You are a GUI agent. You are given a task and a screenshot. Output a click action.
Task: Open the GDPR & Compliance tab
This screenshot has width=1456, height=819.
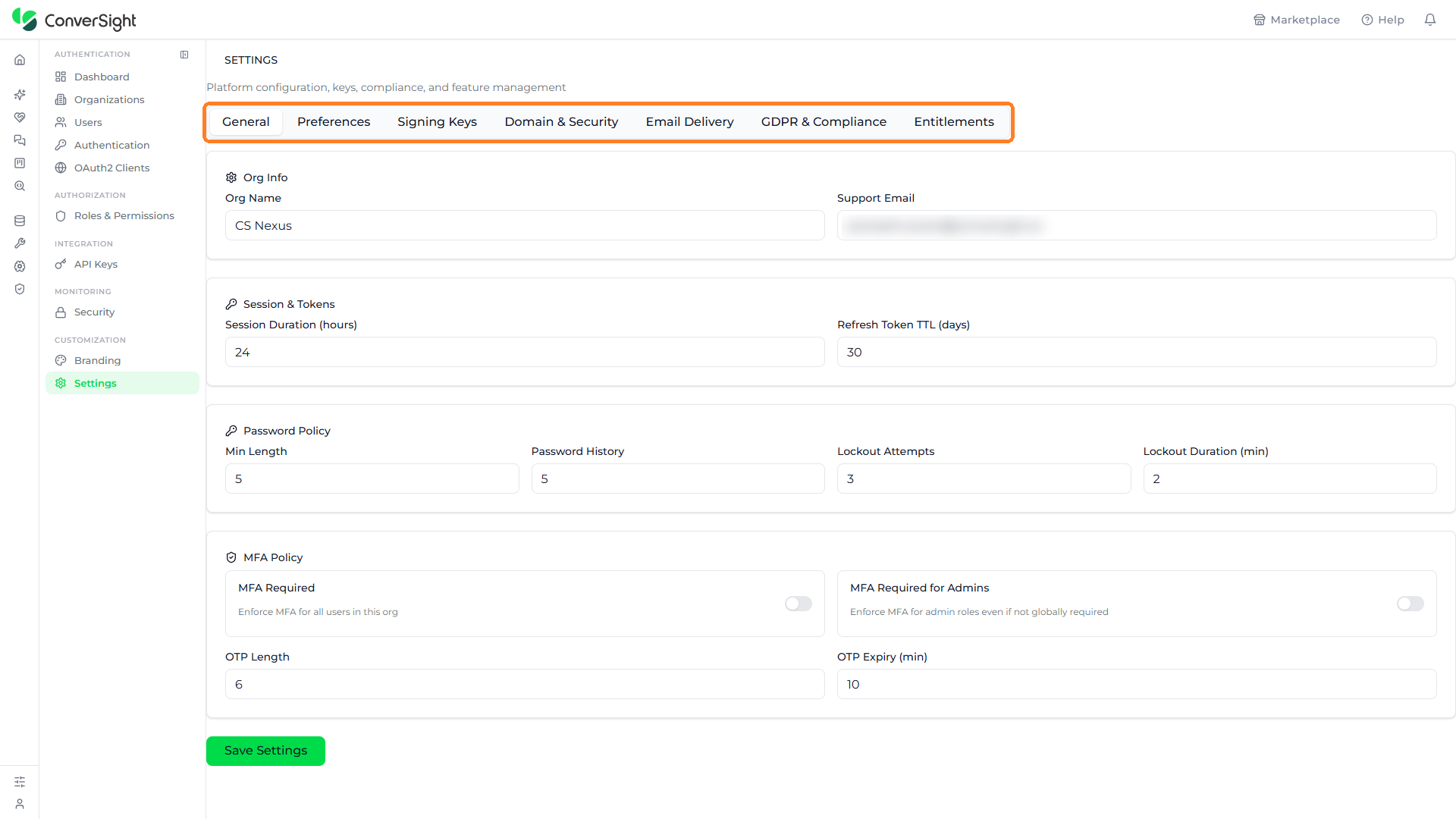click(824, 122)
